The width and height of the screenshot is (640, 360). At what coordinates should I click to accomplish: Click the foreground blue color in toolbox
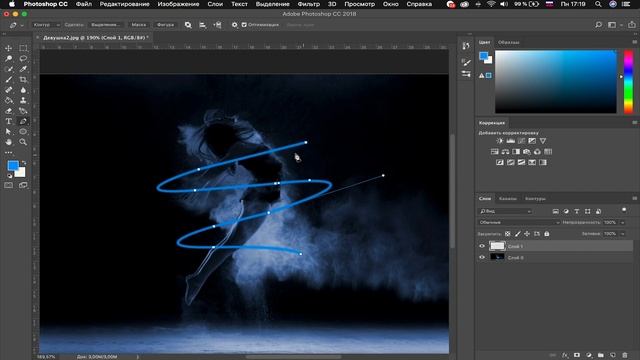coord(13,165)
